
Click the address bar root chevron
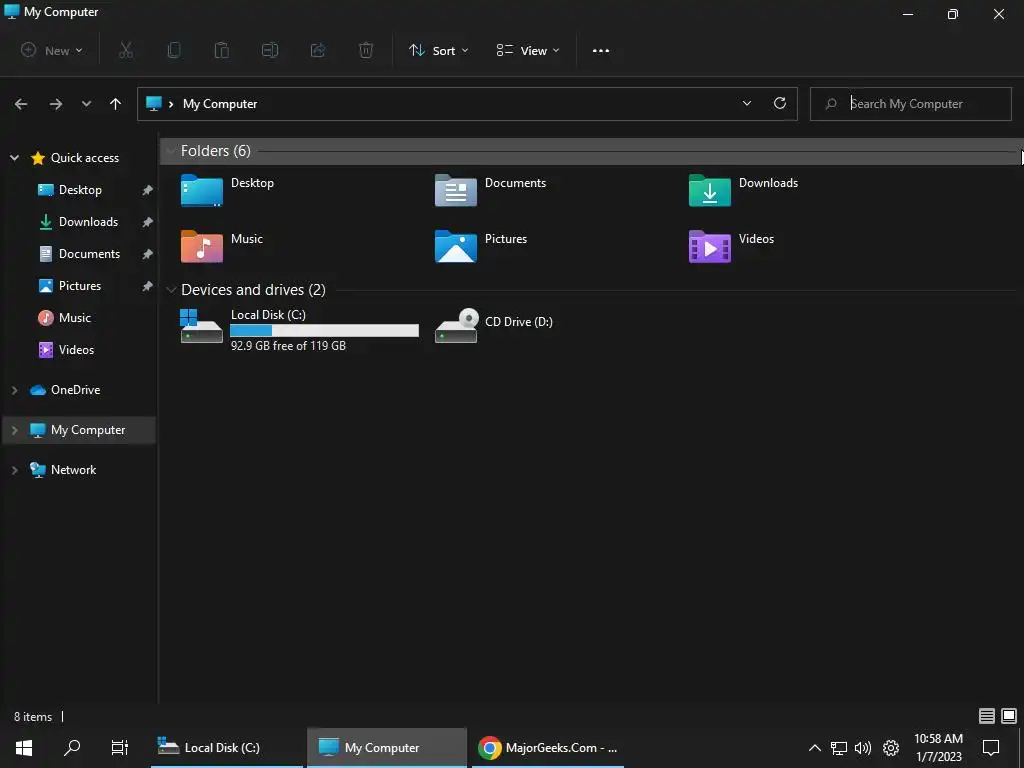(x=170, y=104)
